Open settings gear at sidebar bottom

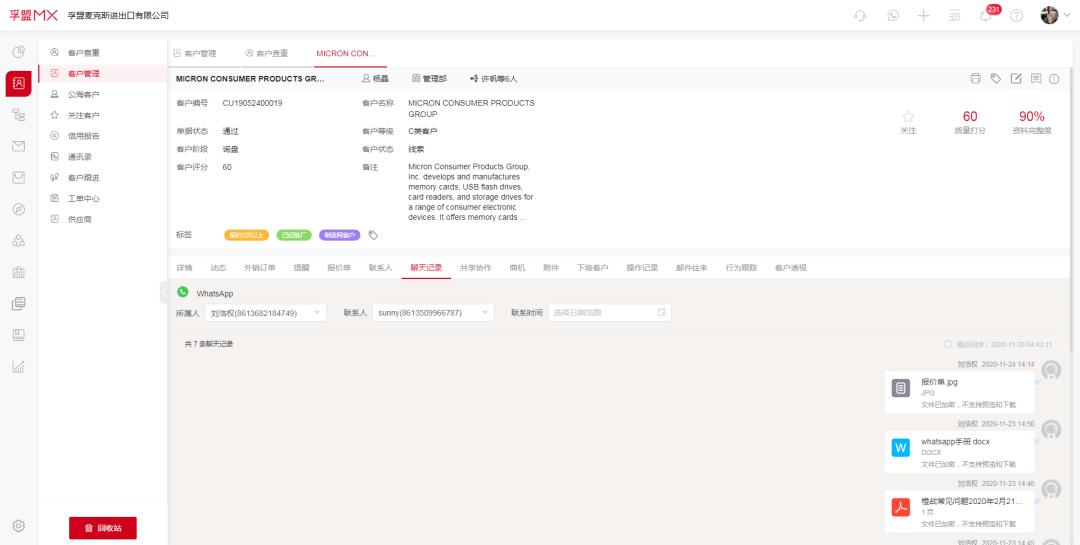[19, 526]
